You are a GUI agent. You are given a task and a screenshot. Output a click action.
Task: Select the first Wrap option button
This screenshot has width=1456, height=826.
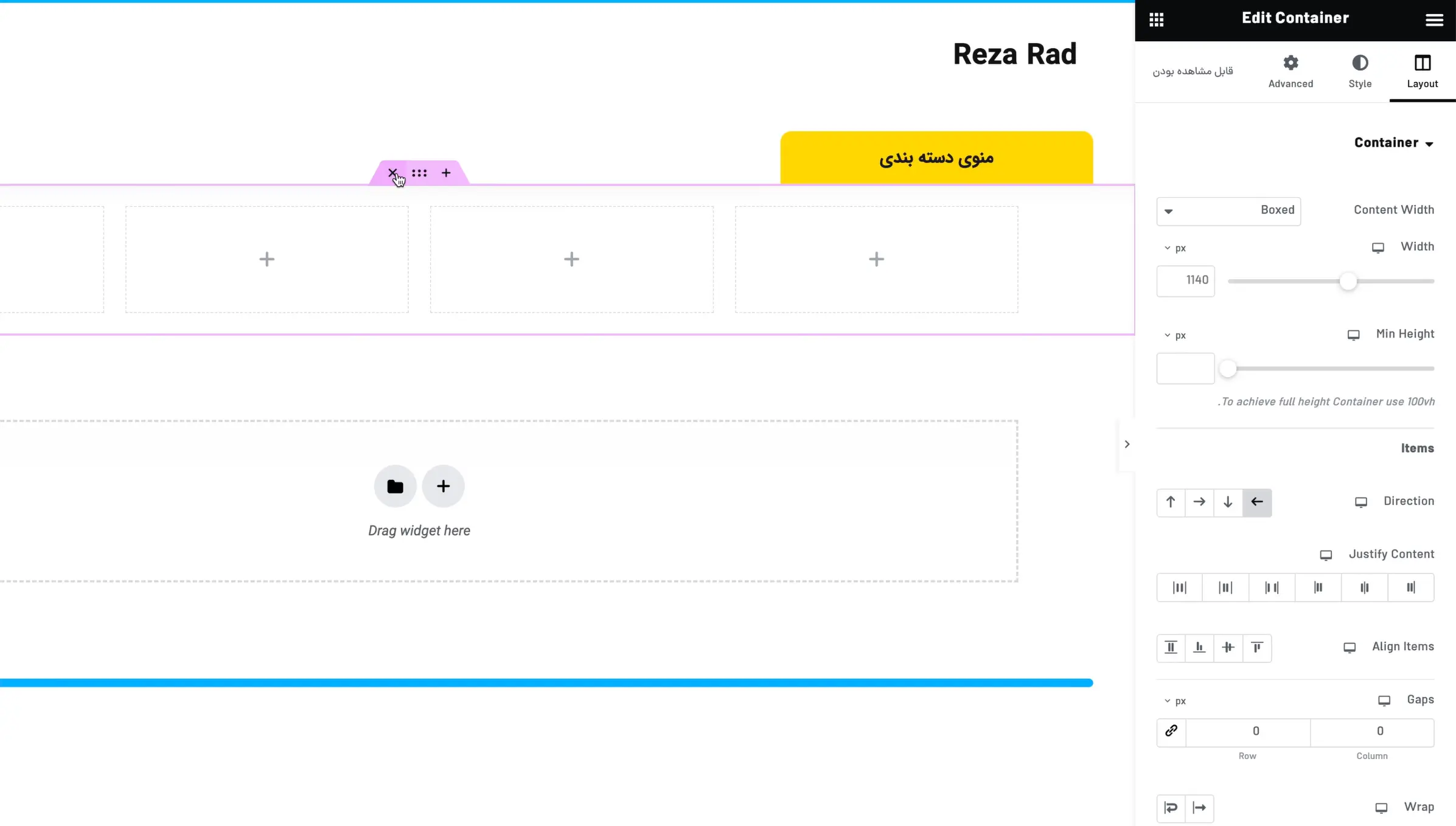click(1171, 808)
